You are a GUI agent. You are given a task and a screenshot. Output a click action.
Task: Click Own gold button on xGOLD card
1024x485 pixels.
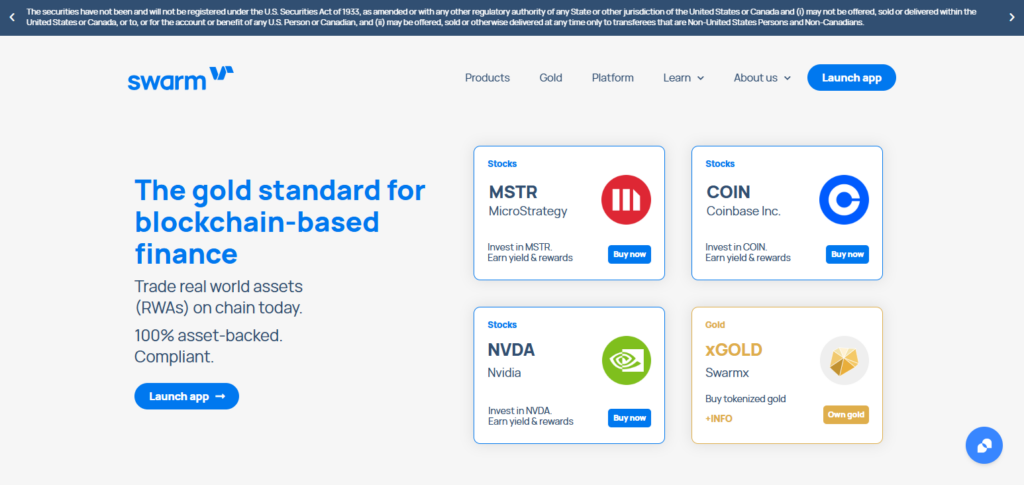846,415
